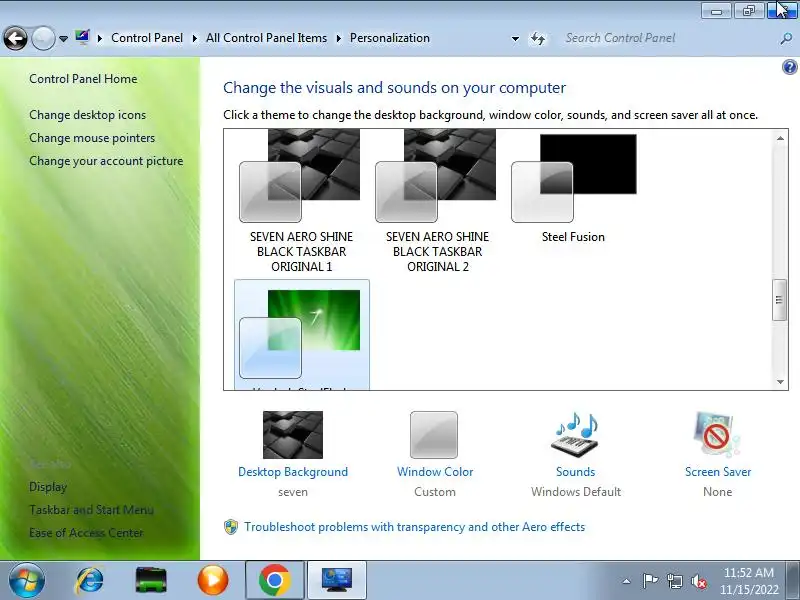This screenshot has height=600, width=800.
Task: Click the theme list scroll down arrow
Action: click(x=780, y=382)
